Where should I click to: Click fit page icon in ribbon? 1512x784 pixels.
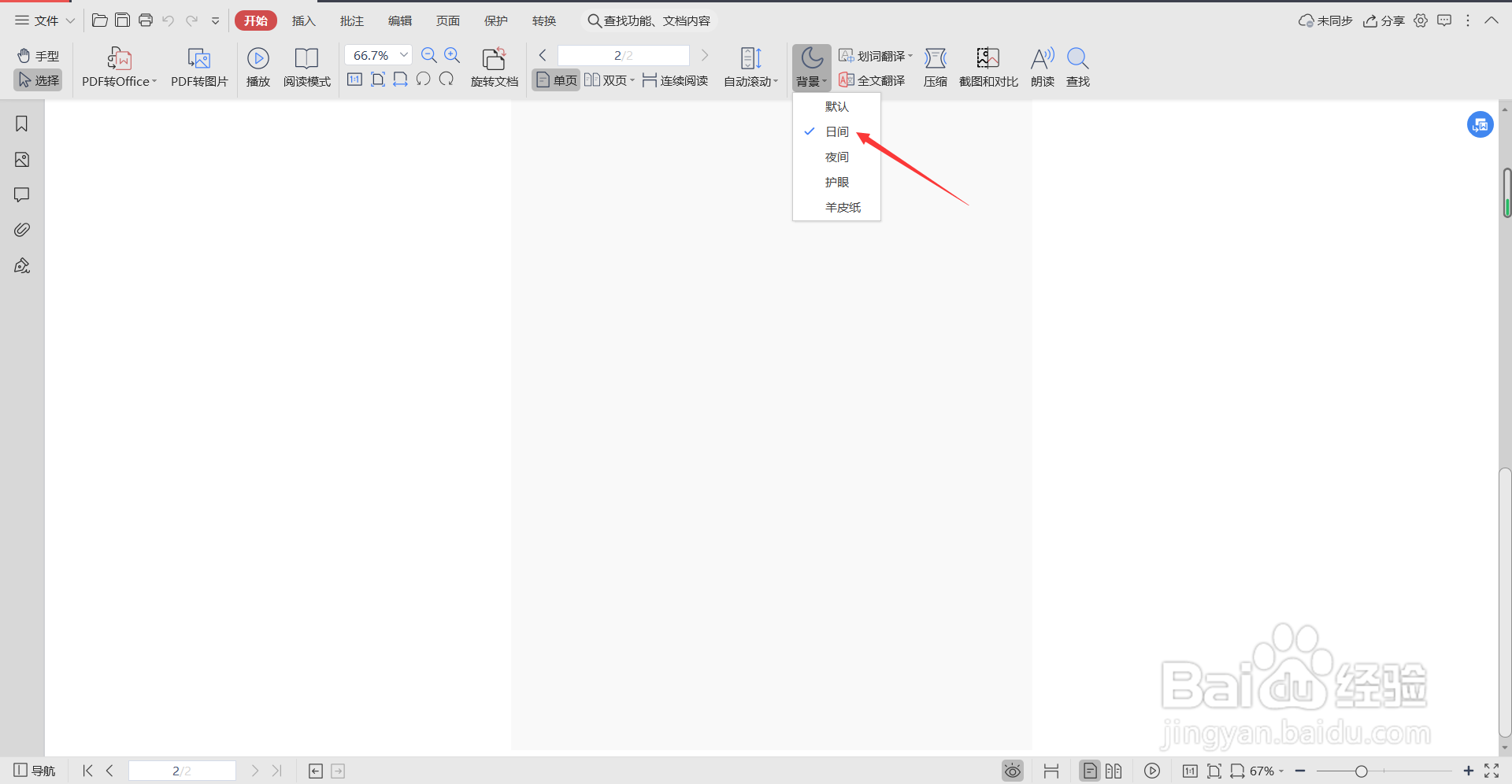[378, 80]
